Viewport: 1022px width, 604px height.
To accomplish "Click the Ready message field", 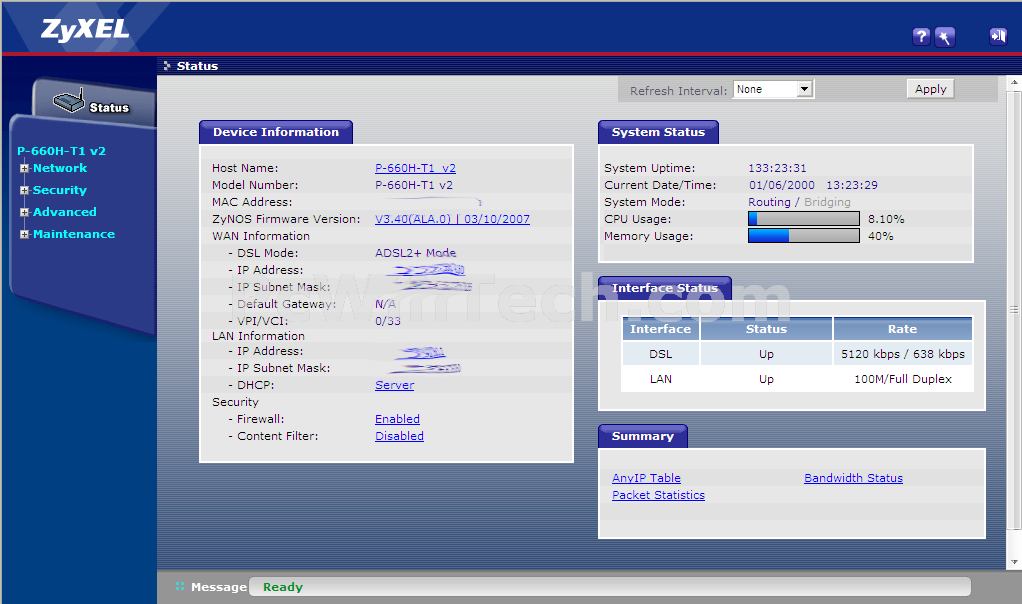I will tap(609, 587).
